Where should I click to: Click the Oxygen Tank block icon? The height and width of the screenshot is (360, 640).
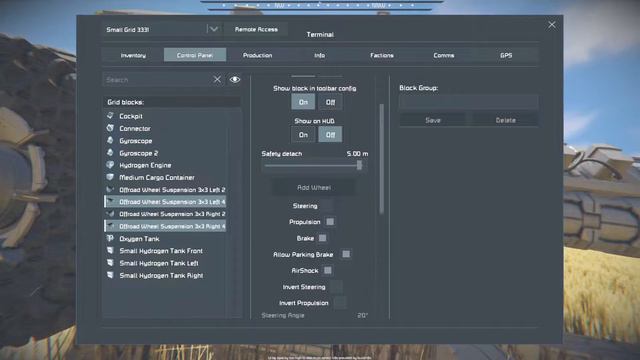pos(110,238)
